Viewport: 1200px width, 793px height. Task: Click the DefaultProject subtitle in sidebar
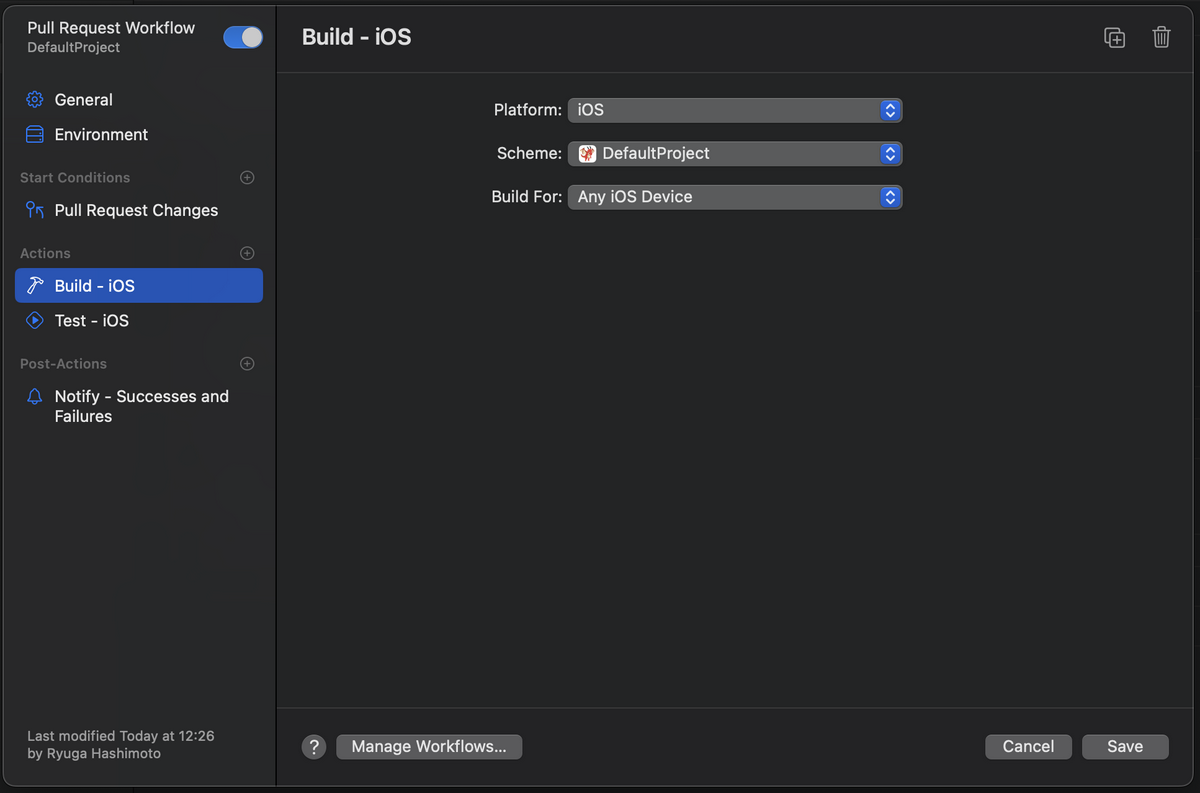74,48
